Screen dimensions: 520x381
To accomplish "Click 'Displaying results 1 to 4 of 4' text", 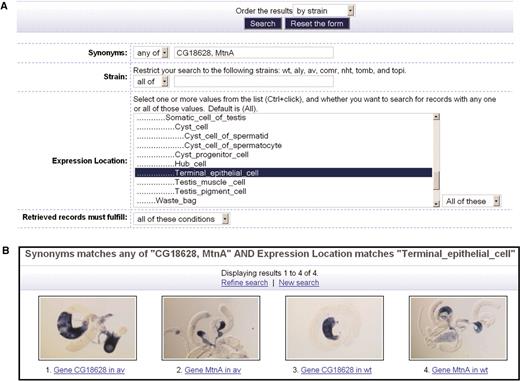I will pos(269,273).
